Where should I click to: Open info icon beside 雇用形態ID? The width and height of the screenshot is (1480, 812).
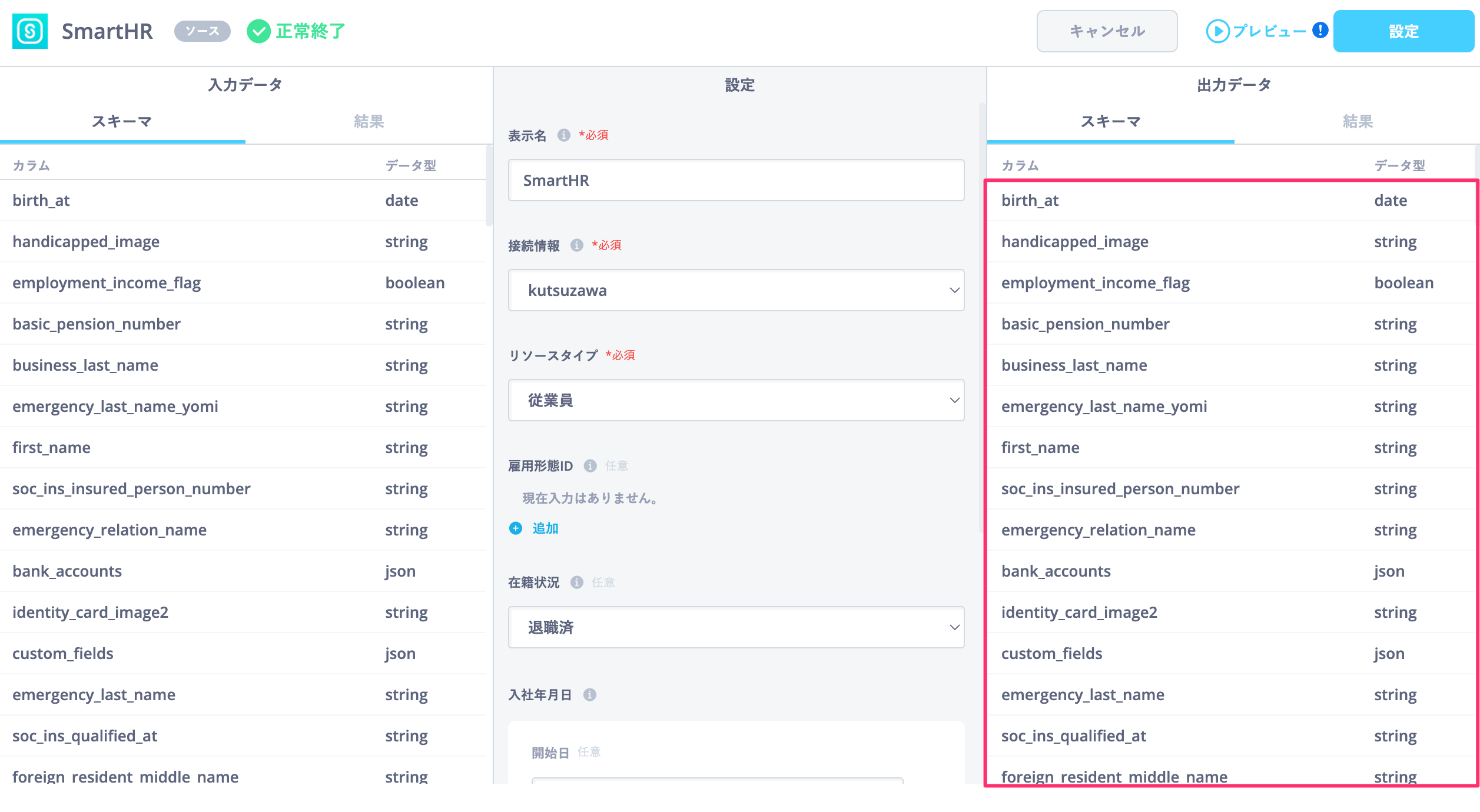(590, 466)
